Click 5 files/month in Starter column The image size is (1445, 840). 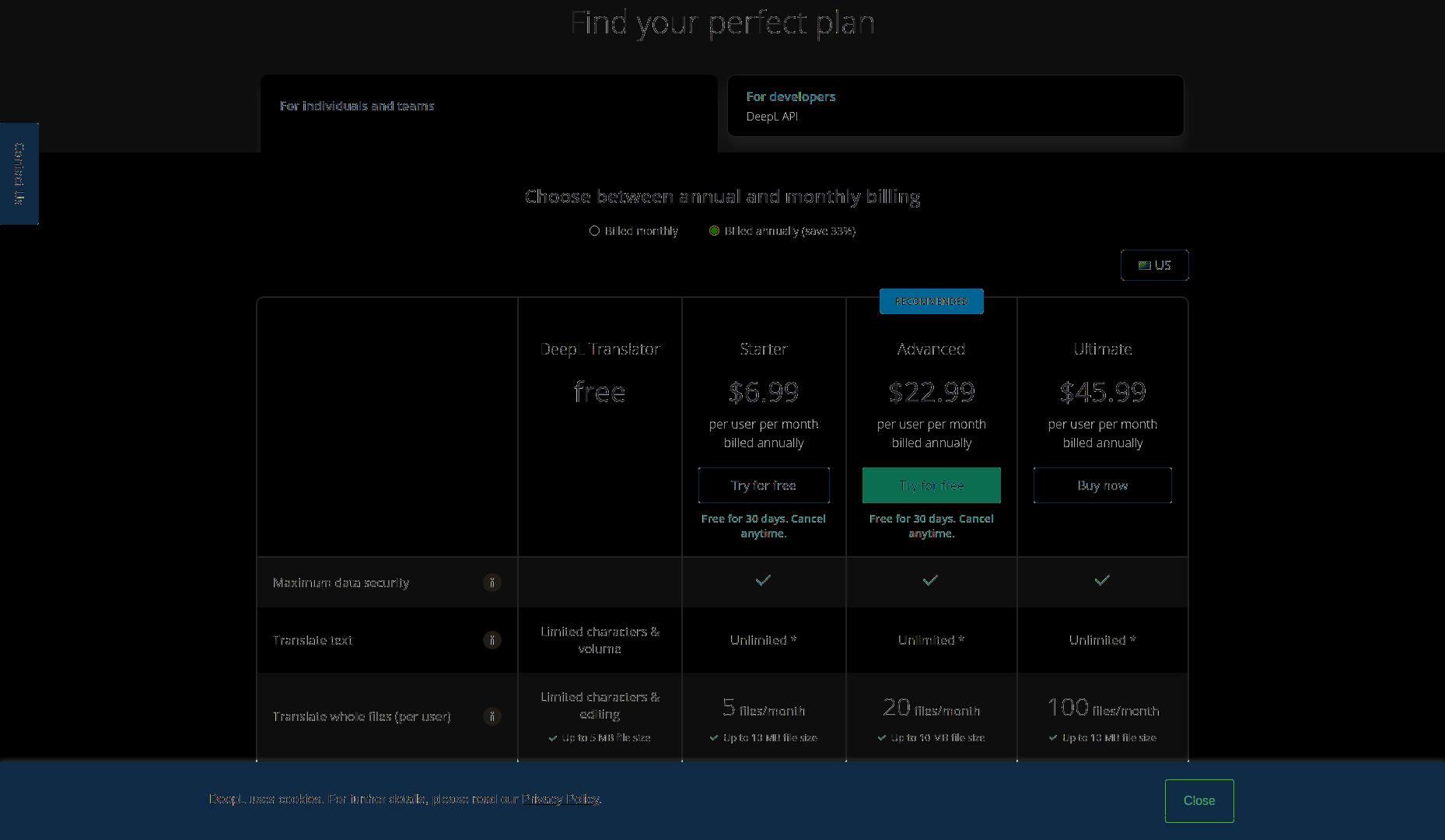[x=764, y=708]
